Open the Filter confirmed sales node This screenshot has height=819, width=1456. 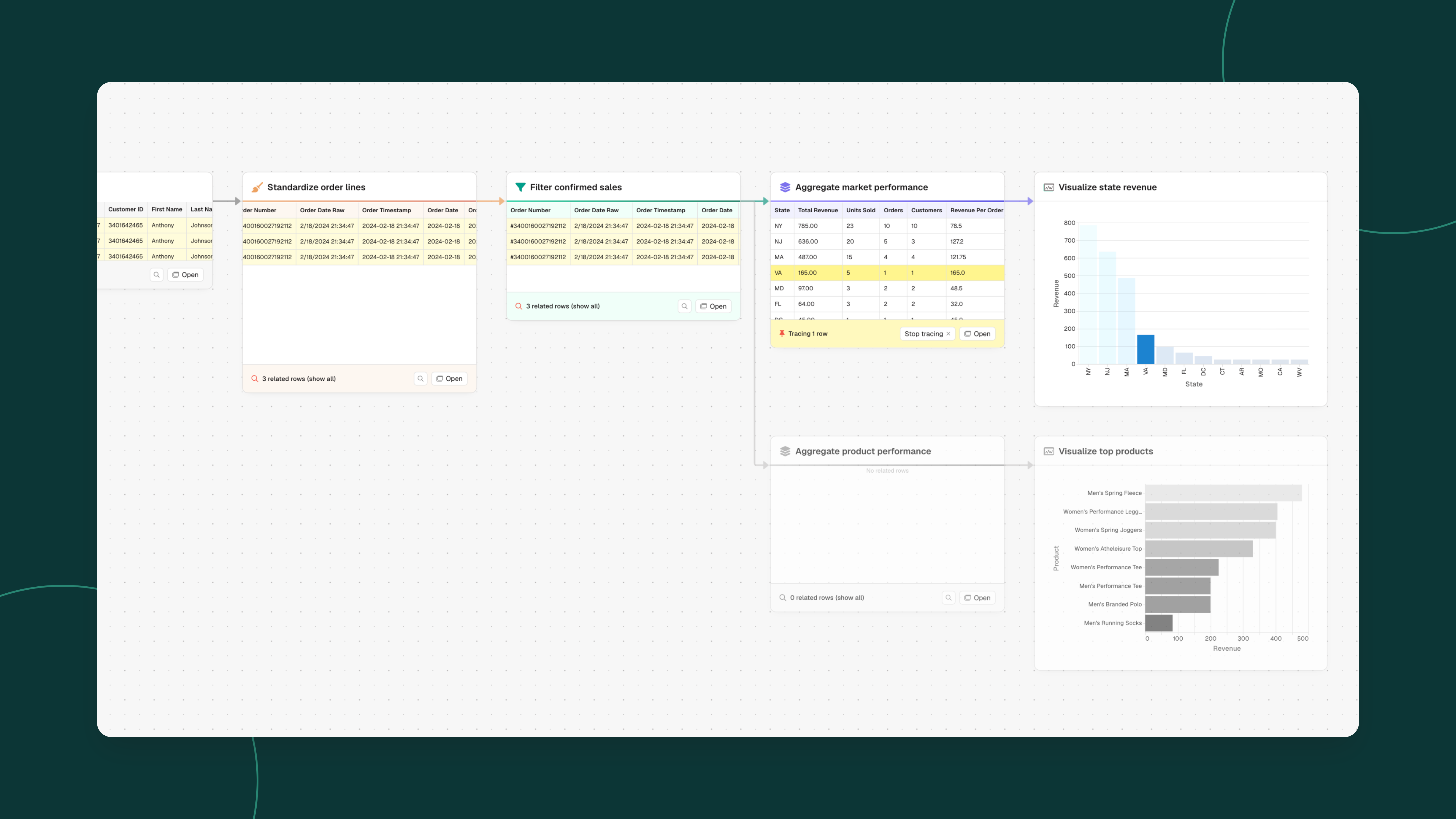(713, 306)
